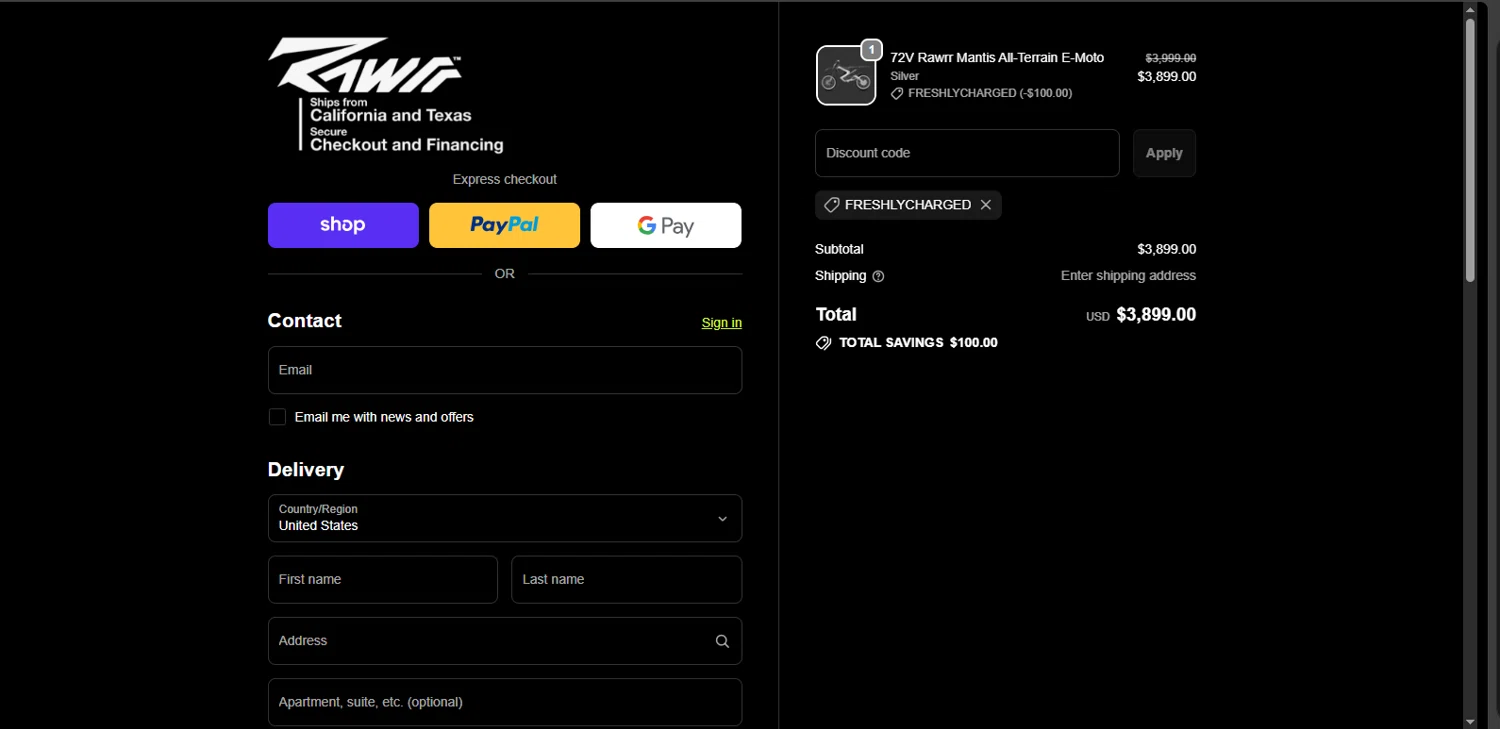Click the Discount code input field
1500x729 pixels.
pos(967,153)
